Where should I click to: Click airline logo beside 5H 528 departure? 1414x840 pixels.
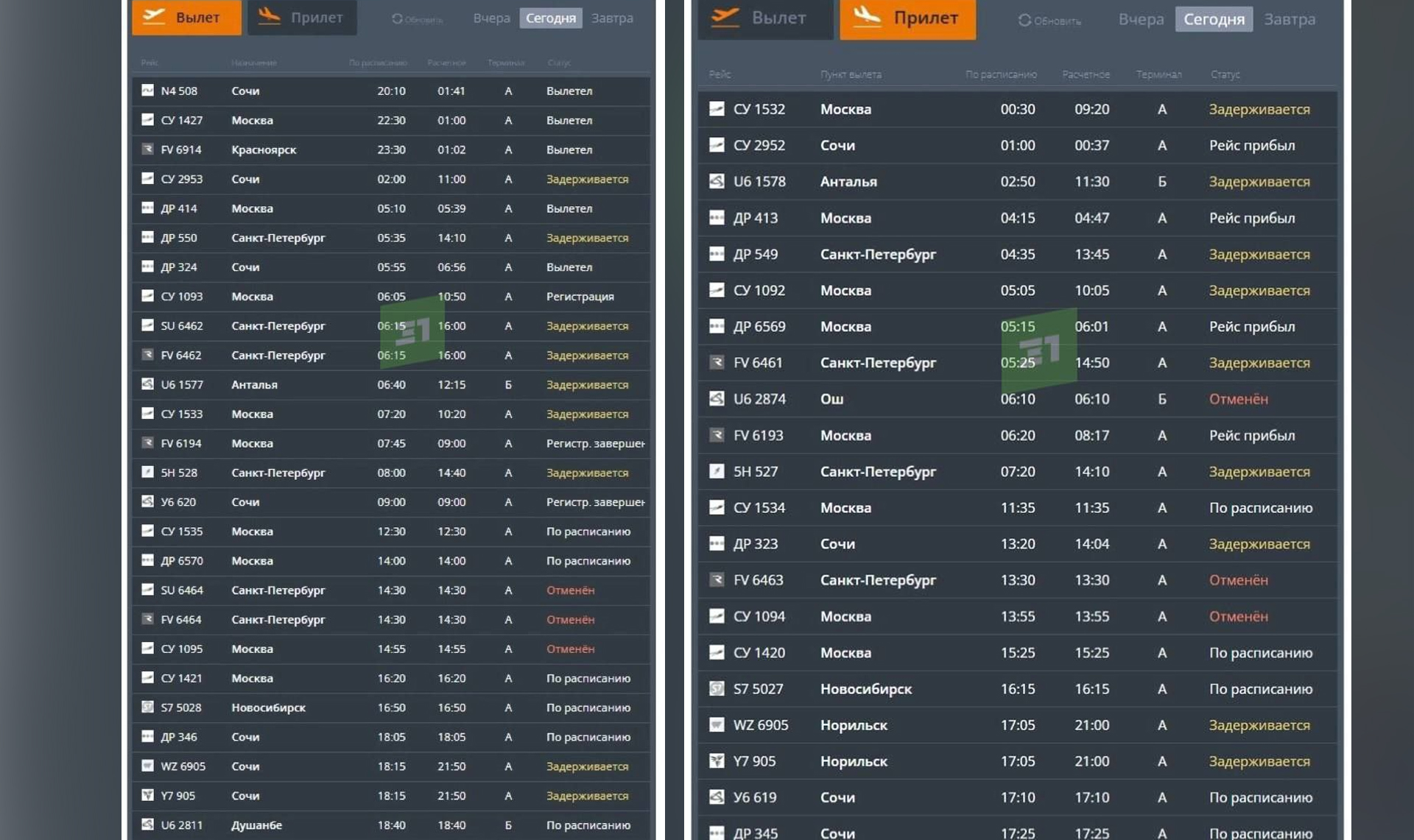(x=147, y=472)
